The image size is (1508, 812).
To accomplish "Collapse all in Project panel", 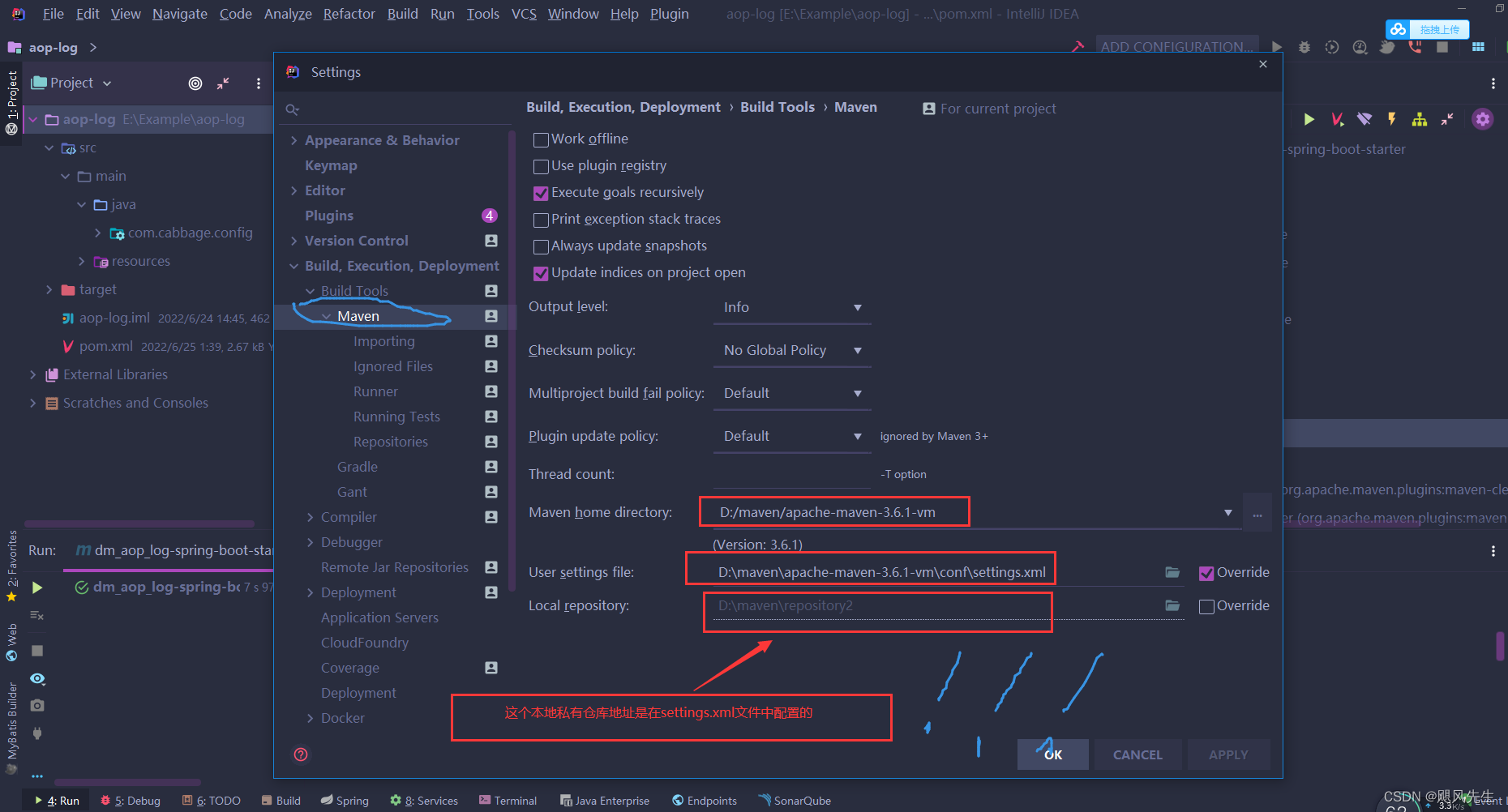I will [223, 83].
